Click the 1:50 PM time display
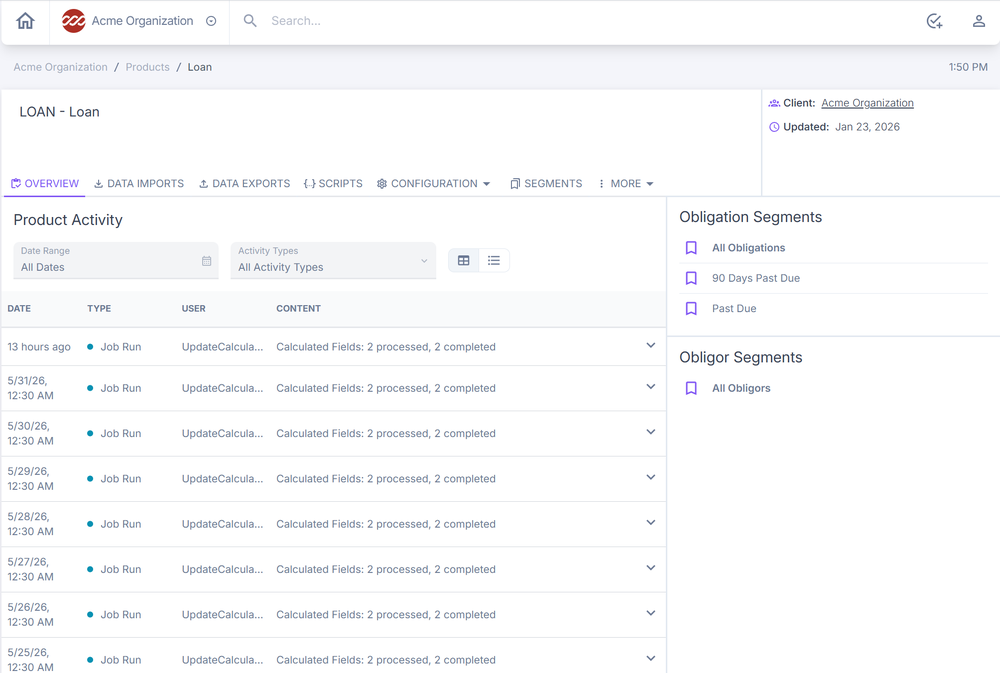 tap(968, 67)
